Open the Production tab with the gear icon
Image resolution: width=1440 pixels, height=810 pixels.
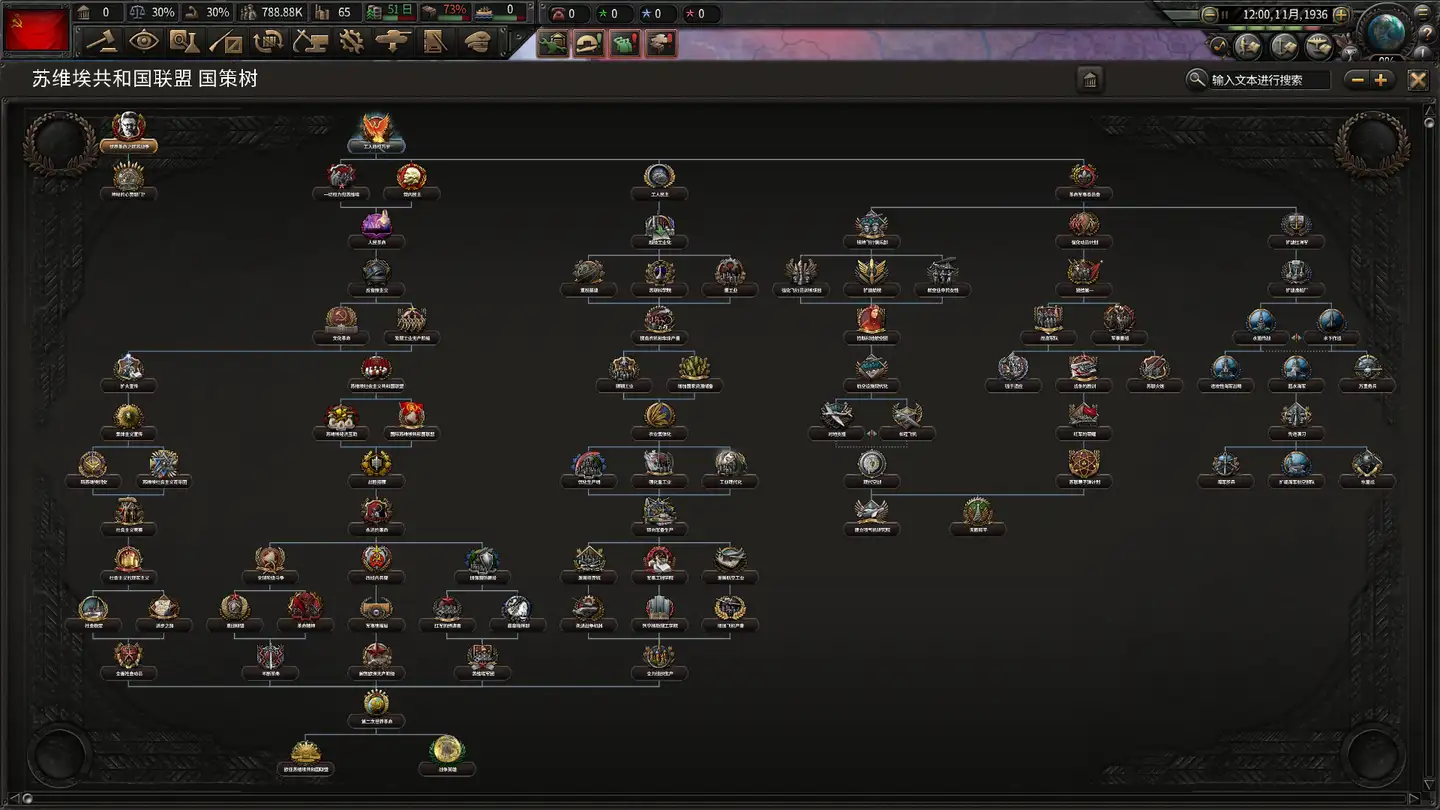tap(351, 41)
